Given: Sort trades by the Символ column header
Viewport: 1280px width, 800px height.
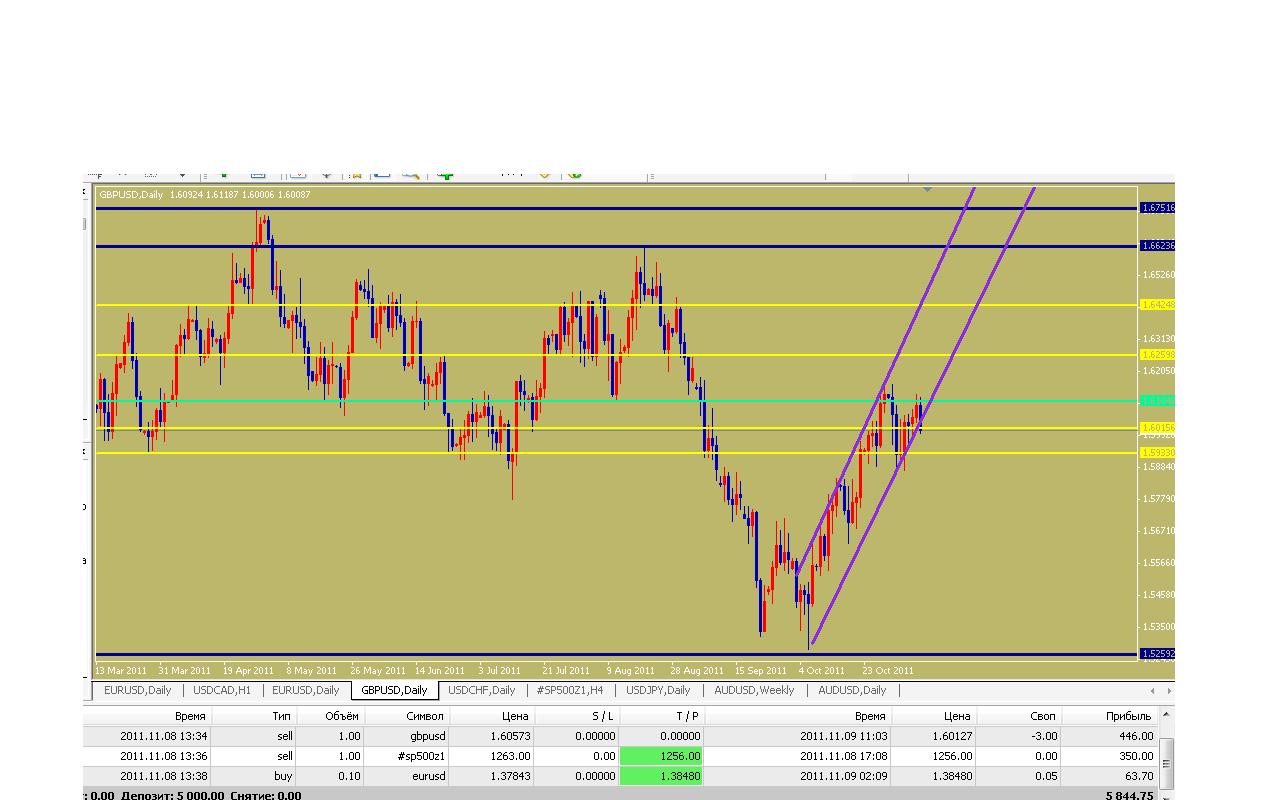Looking at the screenshot, I should [407, 716].
